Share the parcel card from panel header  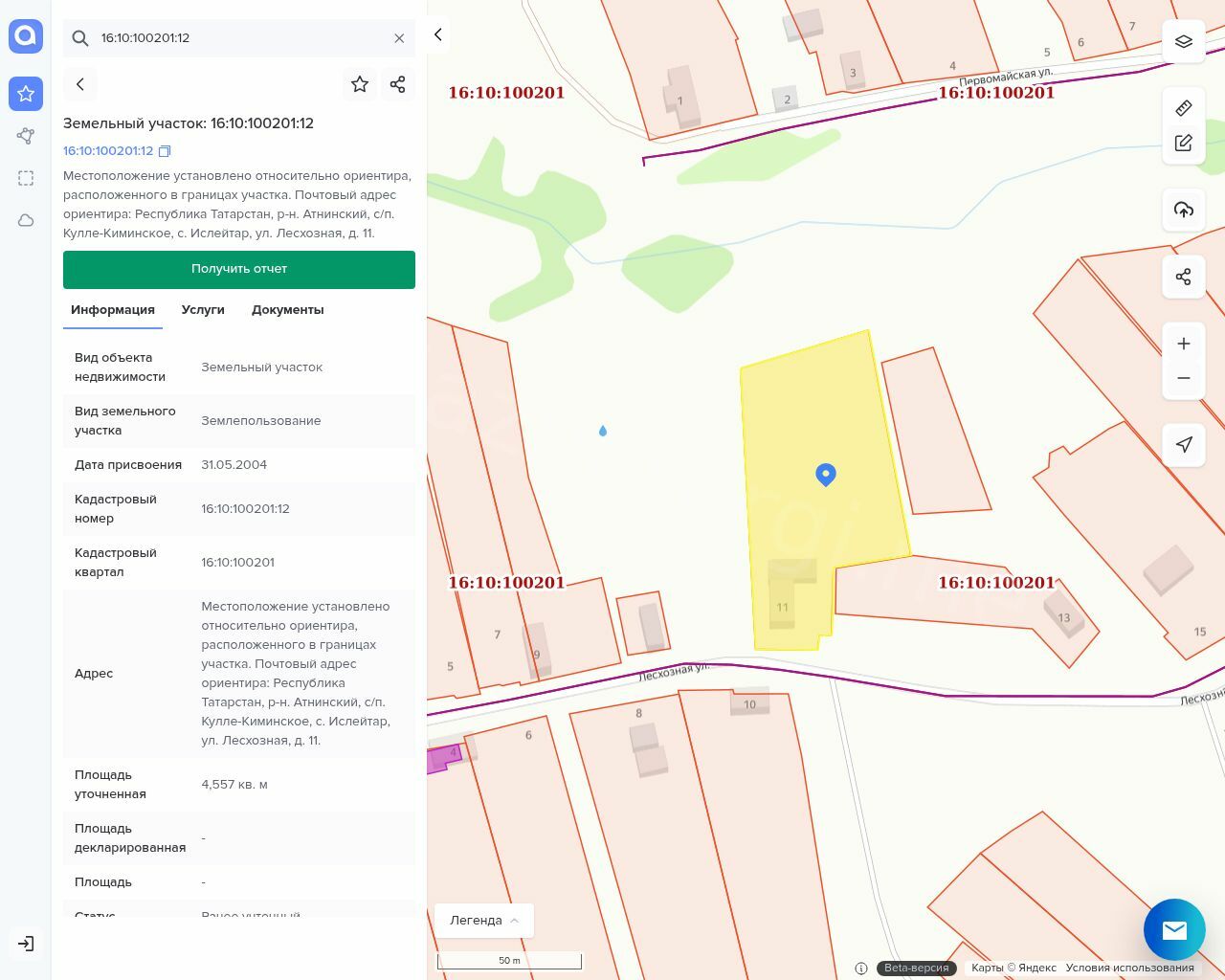398,84
